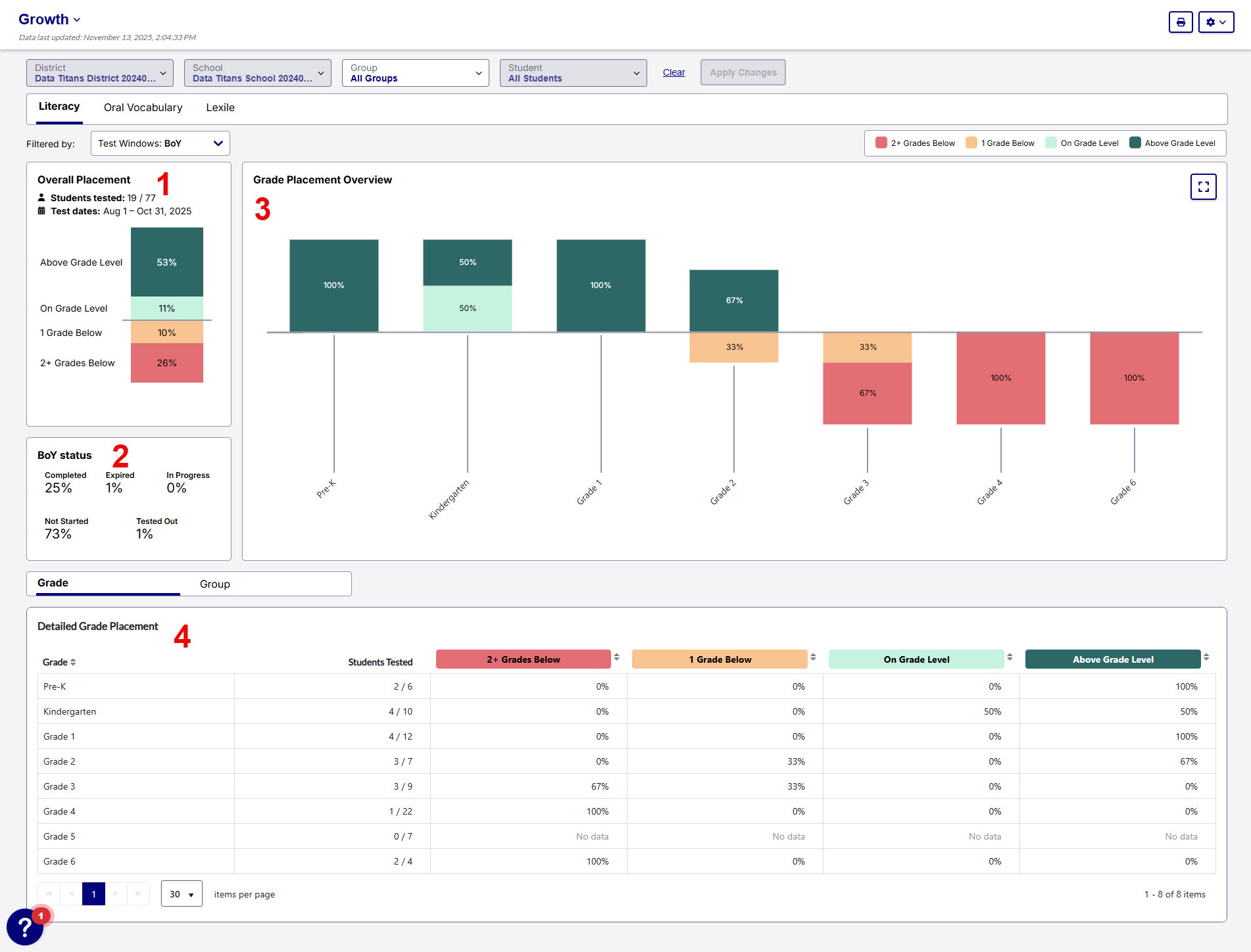Expand the Grade Placement Overview chart fullscreen

pyautogui.click(x=1203, y=187)
